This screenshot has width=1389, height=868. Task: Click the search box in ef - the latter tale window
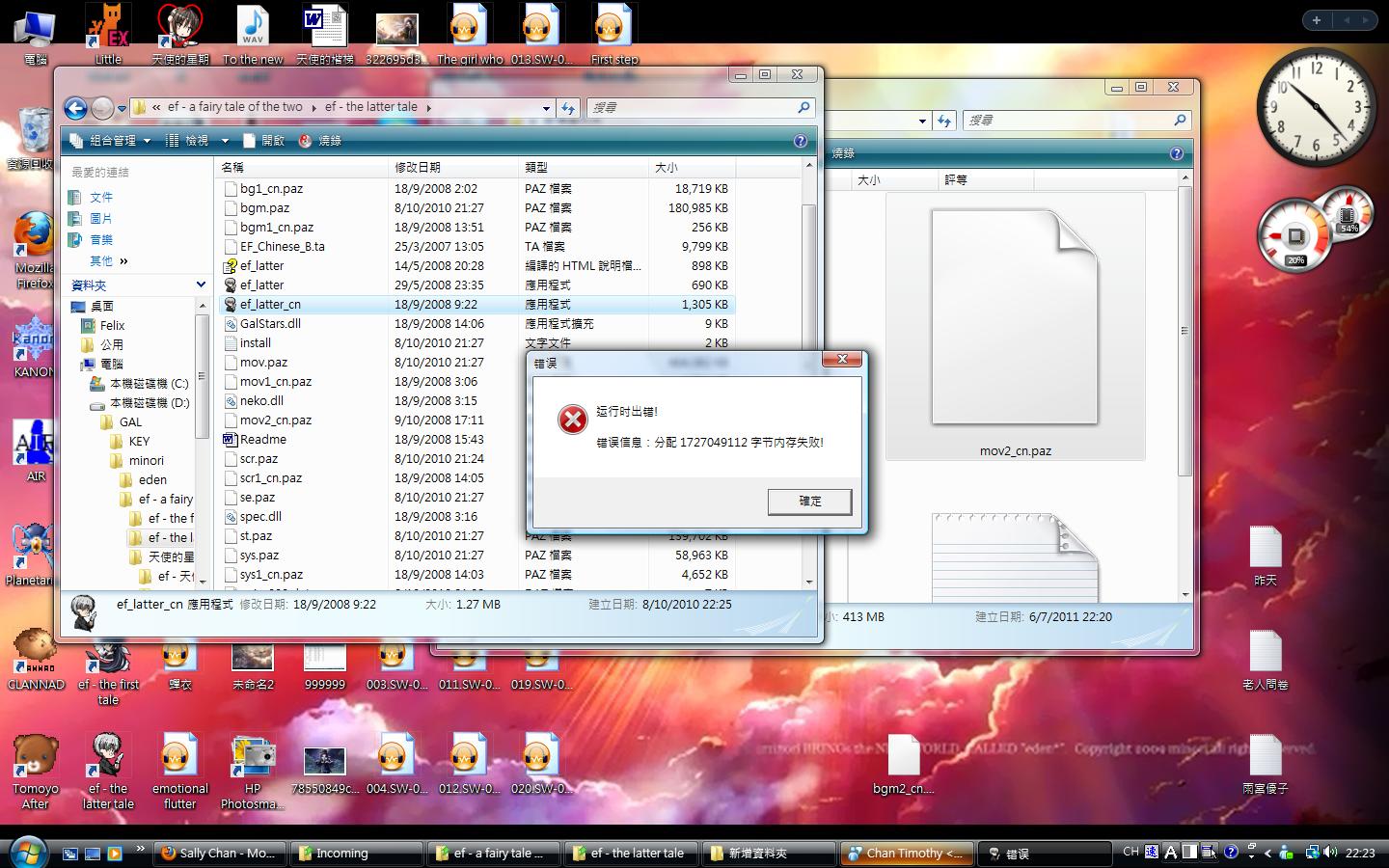point(700,108)
